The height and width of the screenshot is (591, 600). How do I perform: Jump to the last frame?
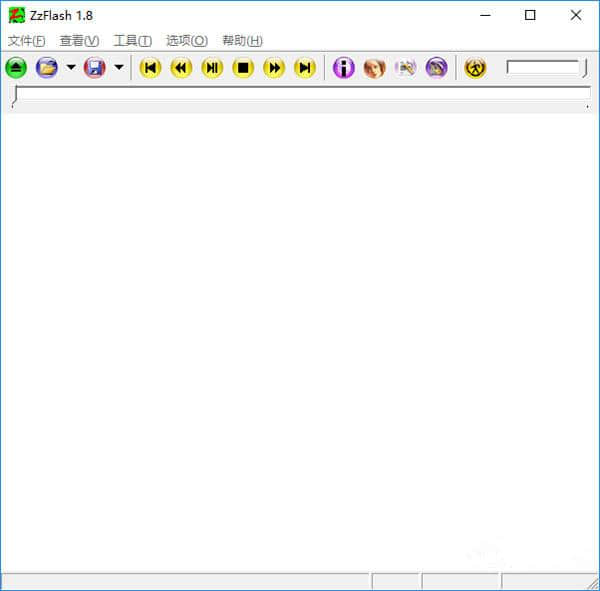[305, 68]
